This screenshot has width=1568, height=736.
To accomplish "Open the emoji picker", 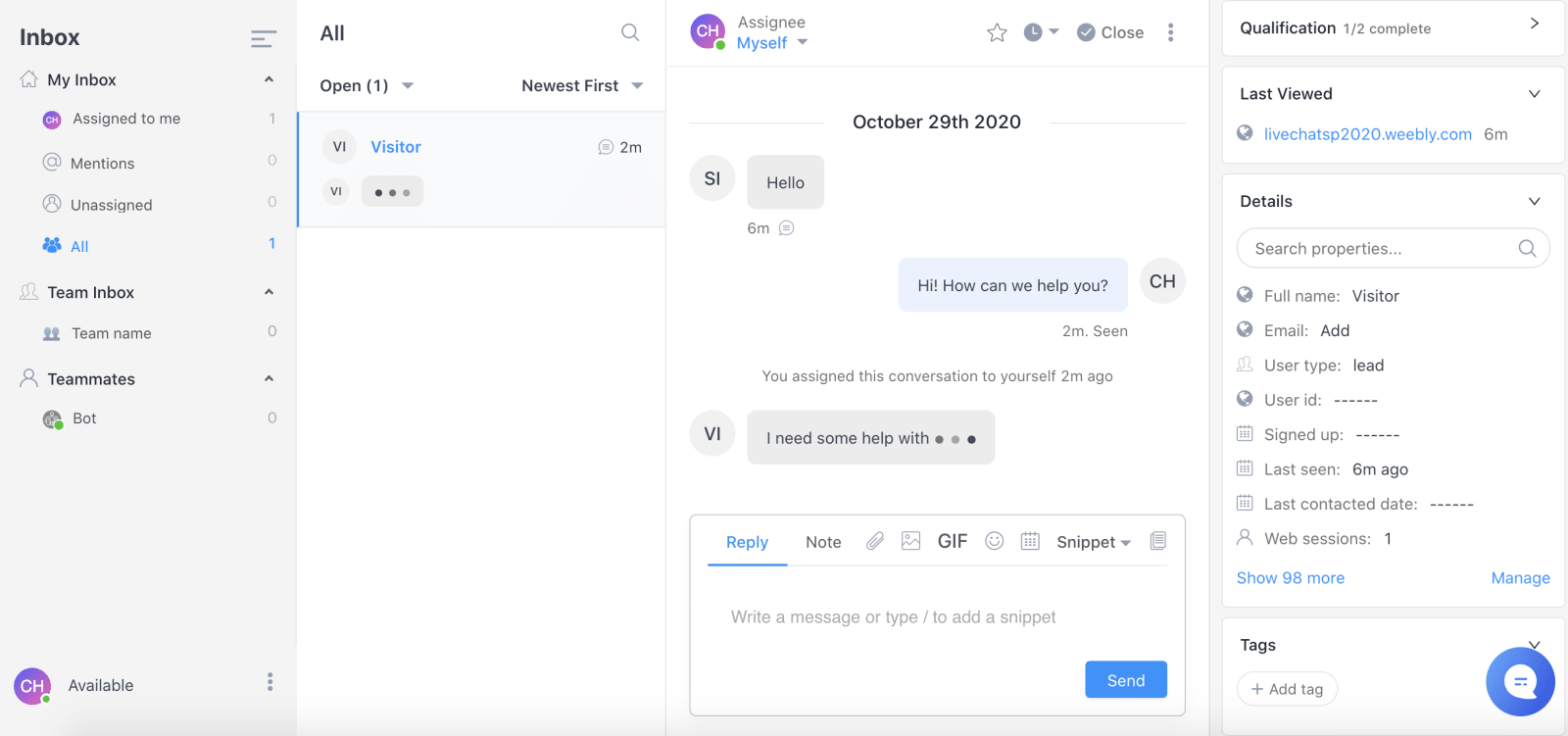I will pos(994,541).
